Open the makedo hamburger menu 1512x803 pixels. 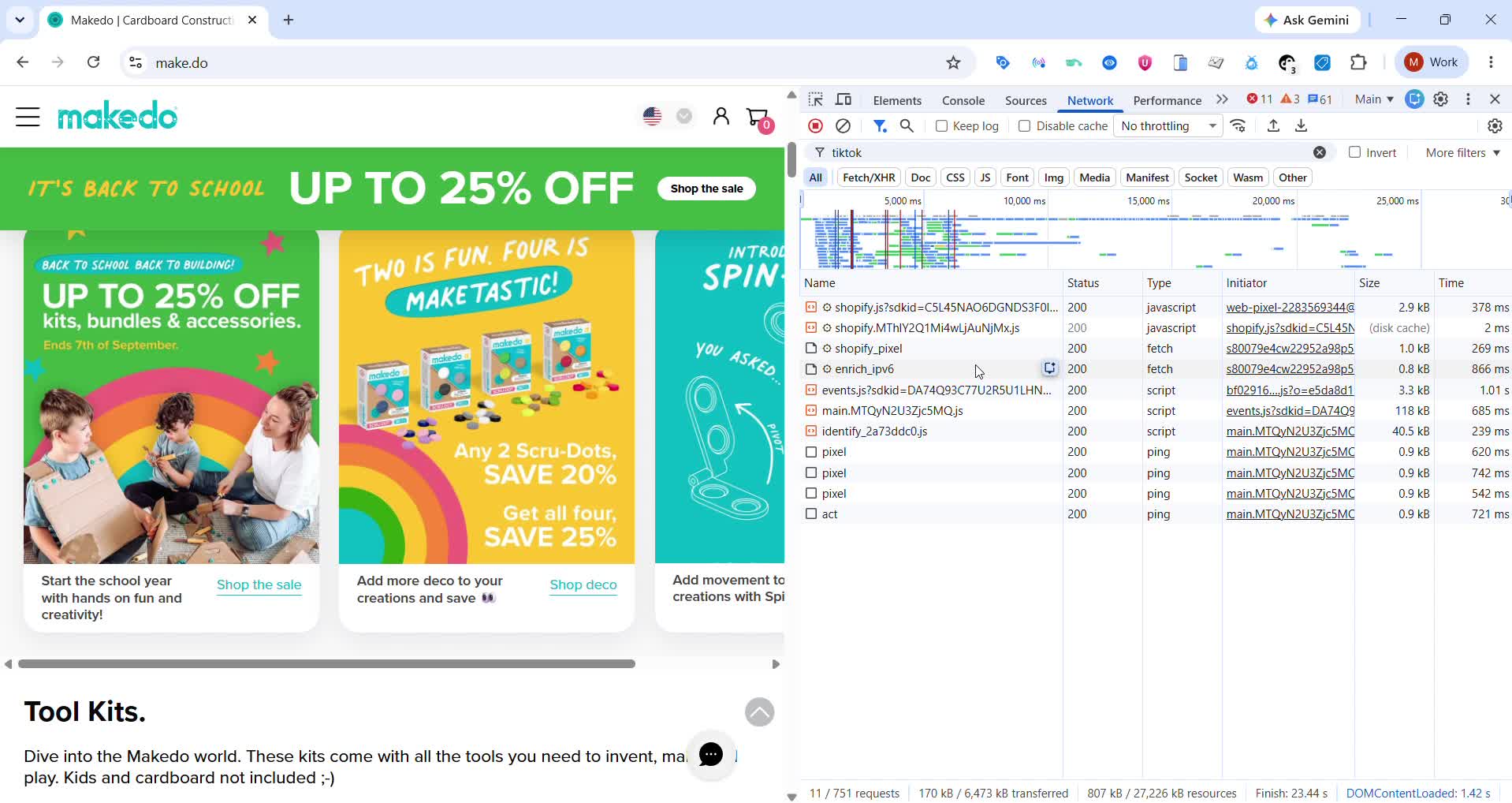pos(28,117)
